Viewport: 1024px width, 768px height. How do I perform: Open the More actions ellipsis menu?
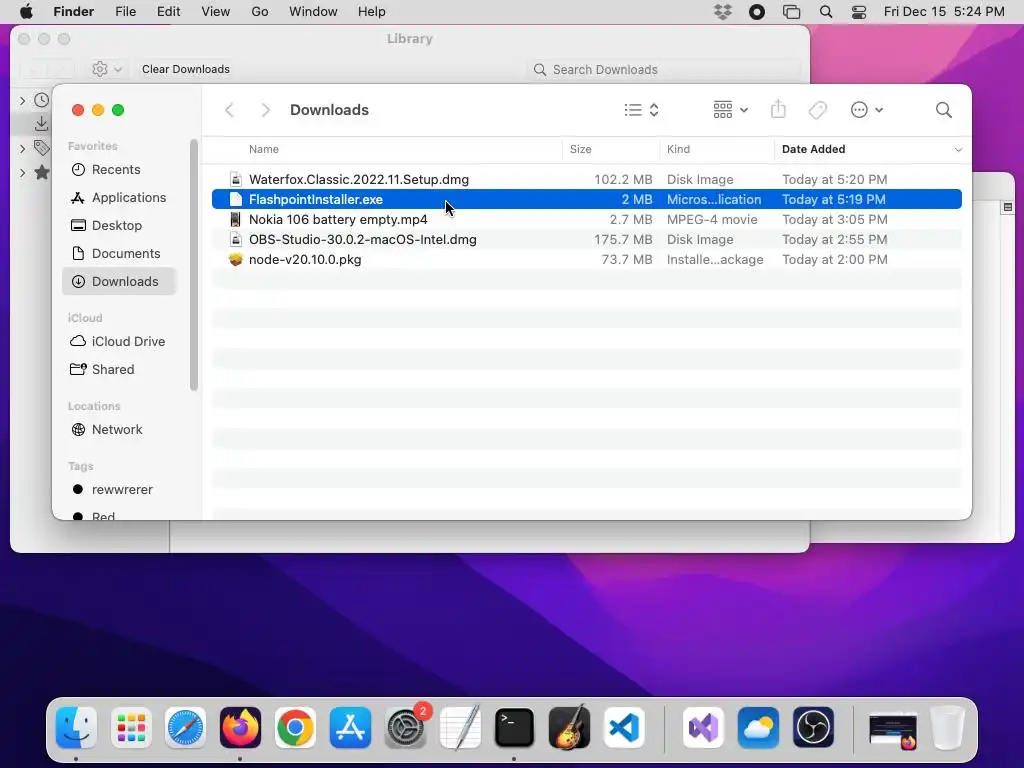tap(867, 110)
